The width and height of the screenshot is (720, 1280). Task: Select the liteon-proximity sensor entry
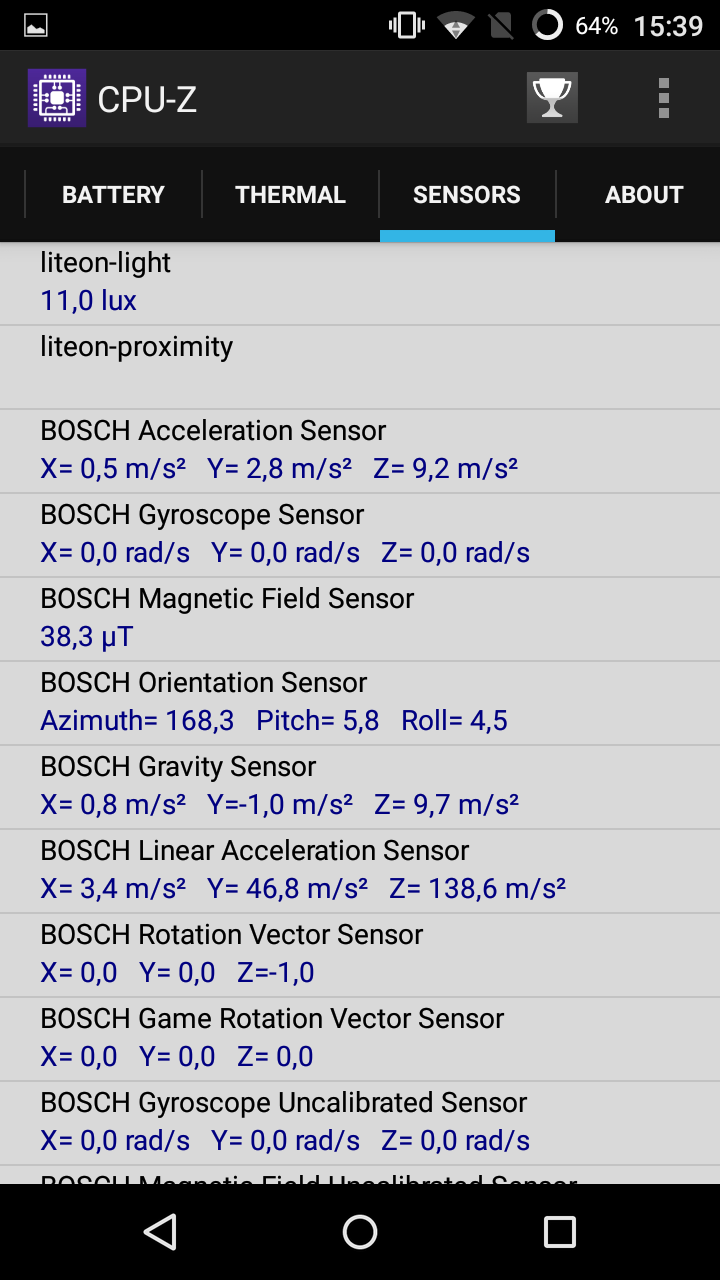tap(360, 367)
